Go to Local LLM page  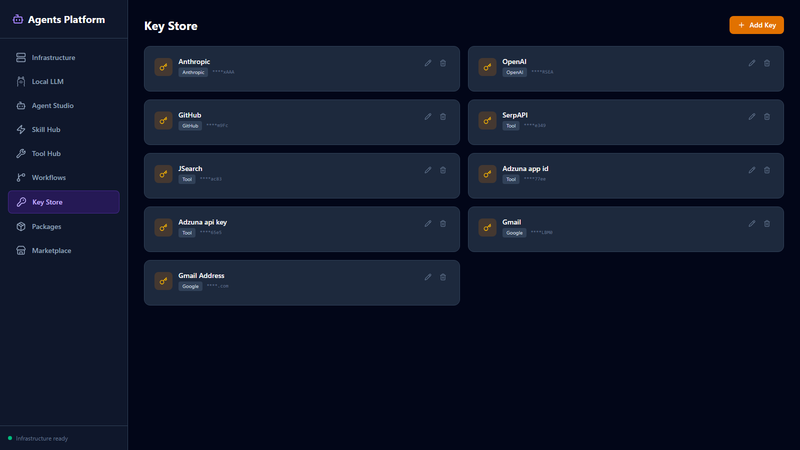(x=48, y=82)
